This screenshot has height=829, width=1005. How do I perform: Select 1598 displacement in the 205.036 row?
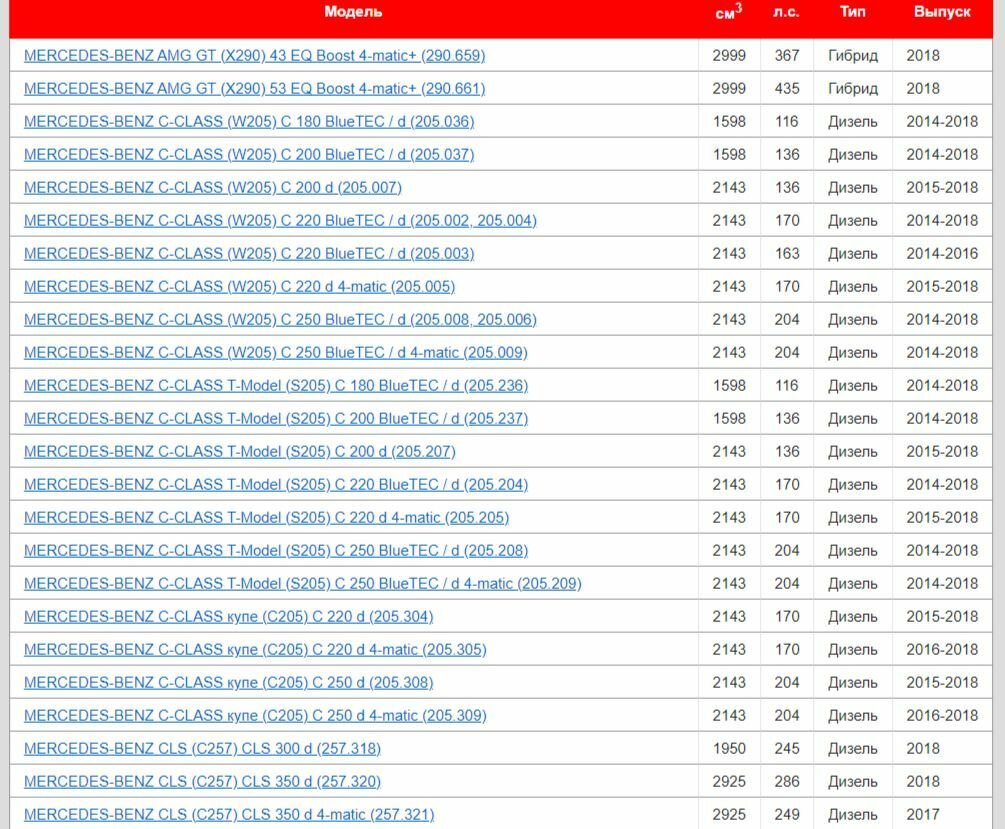(x=729, y=122)
